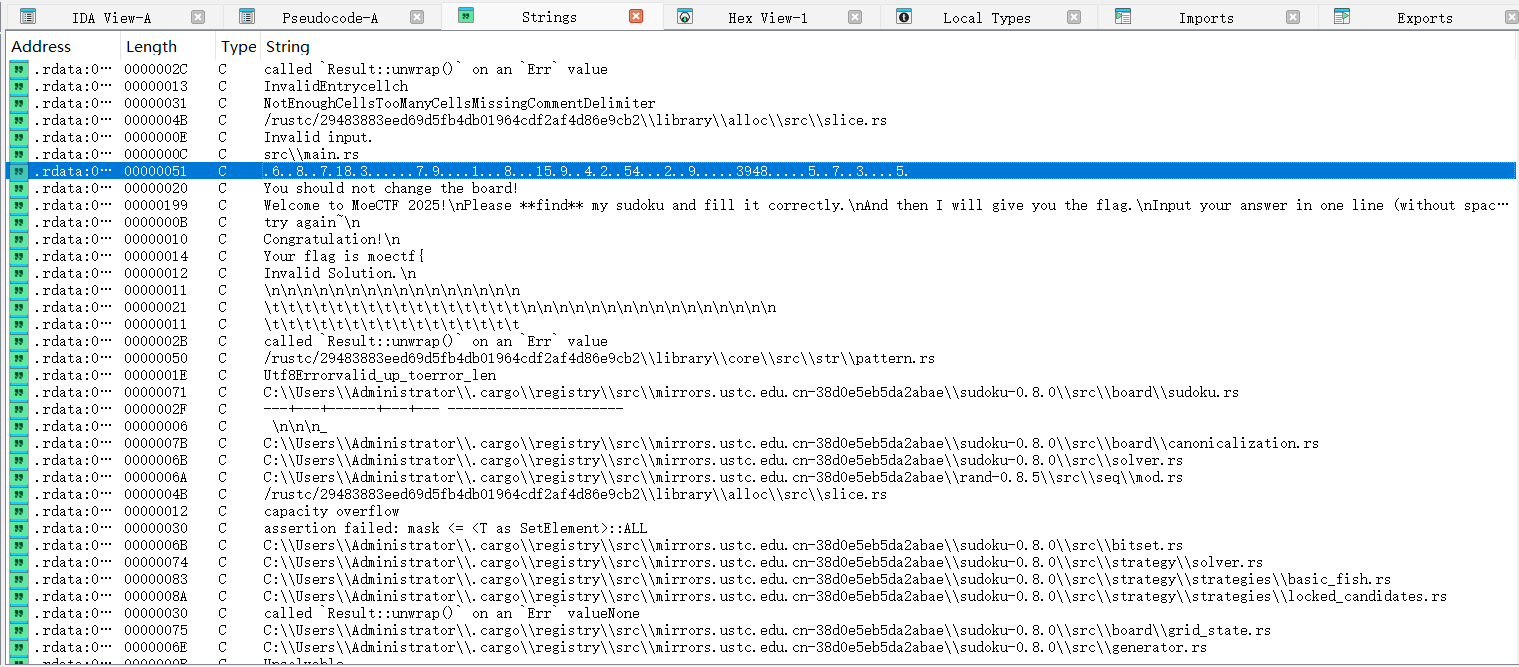The width and height of the screenshot is (1519, 667).
Task: Select the 'Your flag is moectf{' string
Action: tap(335, 257)
